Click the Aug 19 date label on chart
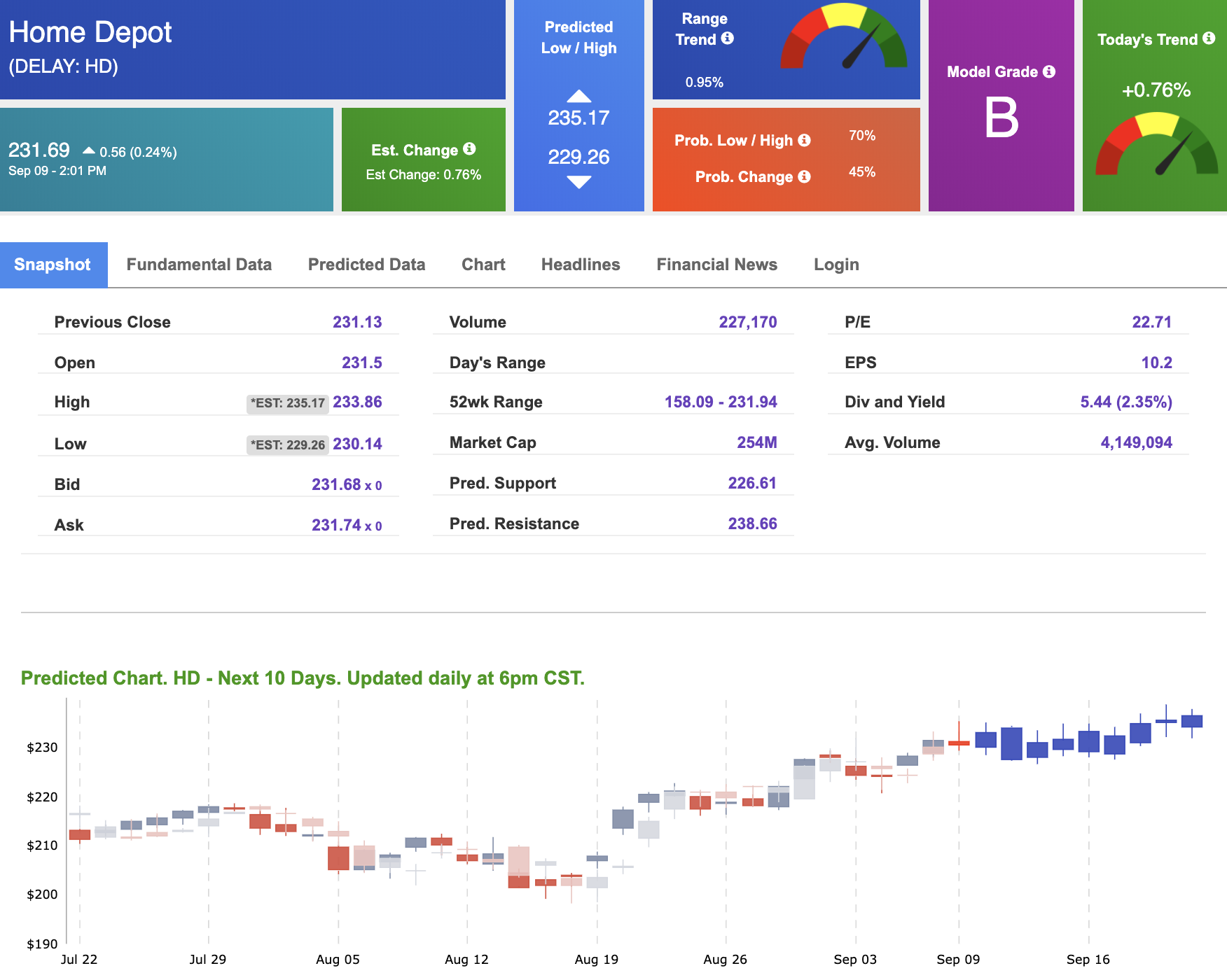Screen dimensions: 1227x980 point(596,959)
